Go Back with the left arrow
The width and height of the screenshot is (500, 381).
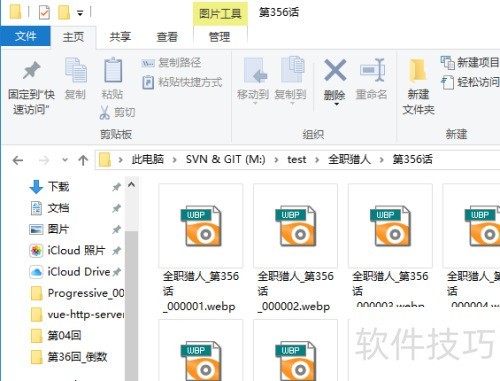pos(18,161)
